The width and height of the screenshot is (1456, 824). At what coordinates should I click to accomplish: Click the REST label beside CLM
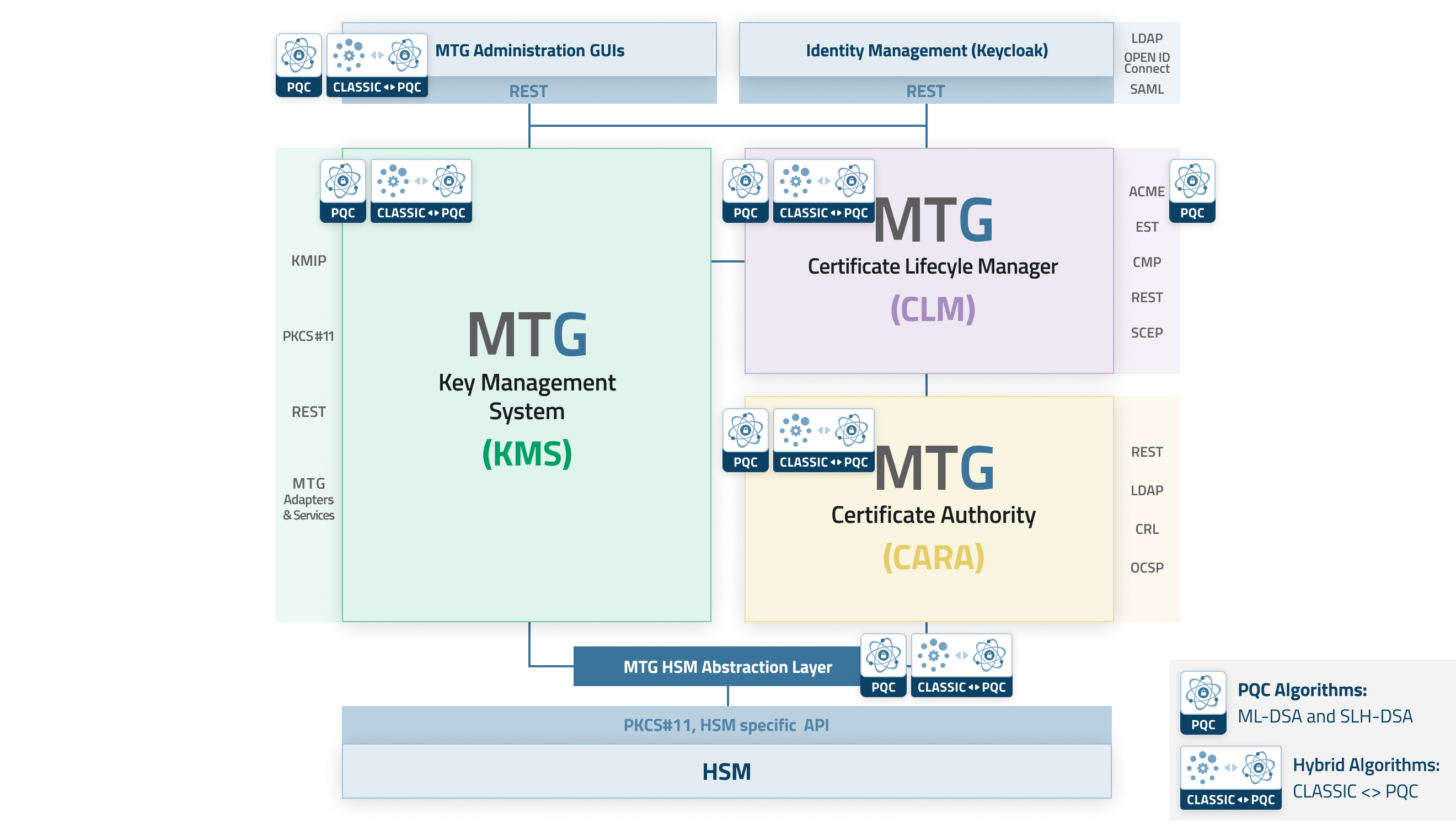pos(1147,298)
